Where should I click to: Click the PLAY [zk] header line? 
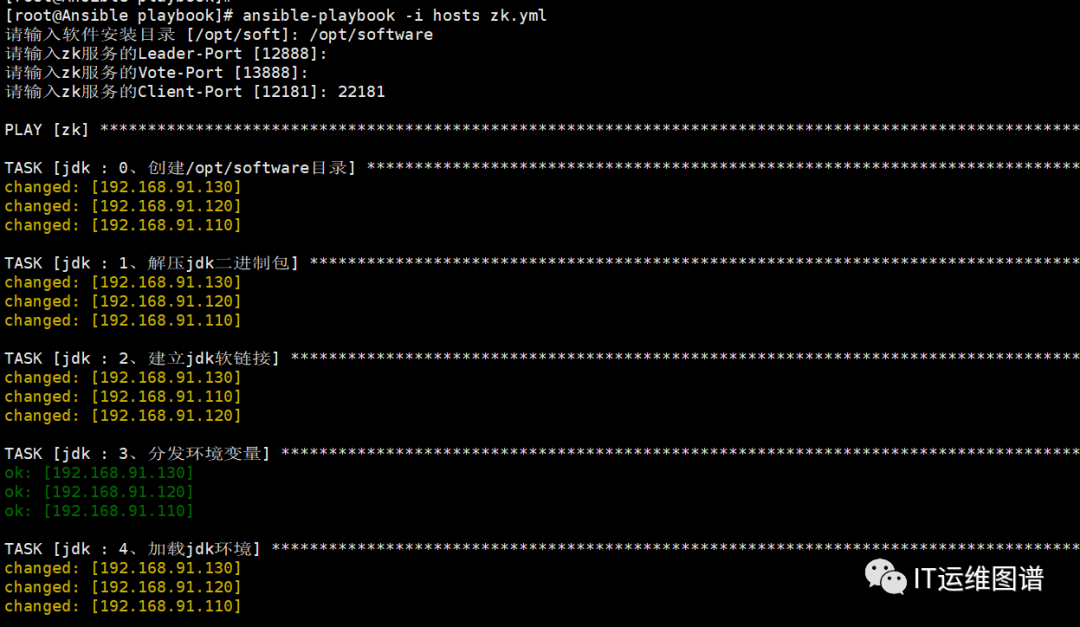tap(542, 130)
